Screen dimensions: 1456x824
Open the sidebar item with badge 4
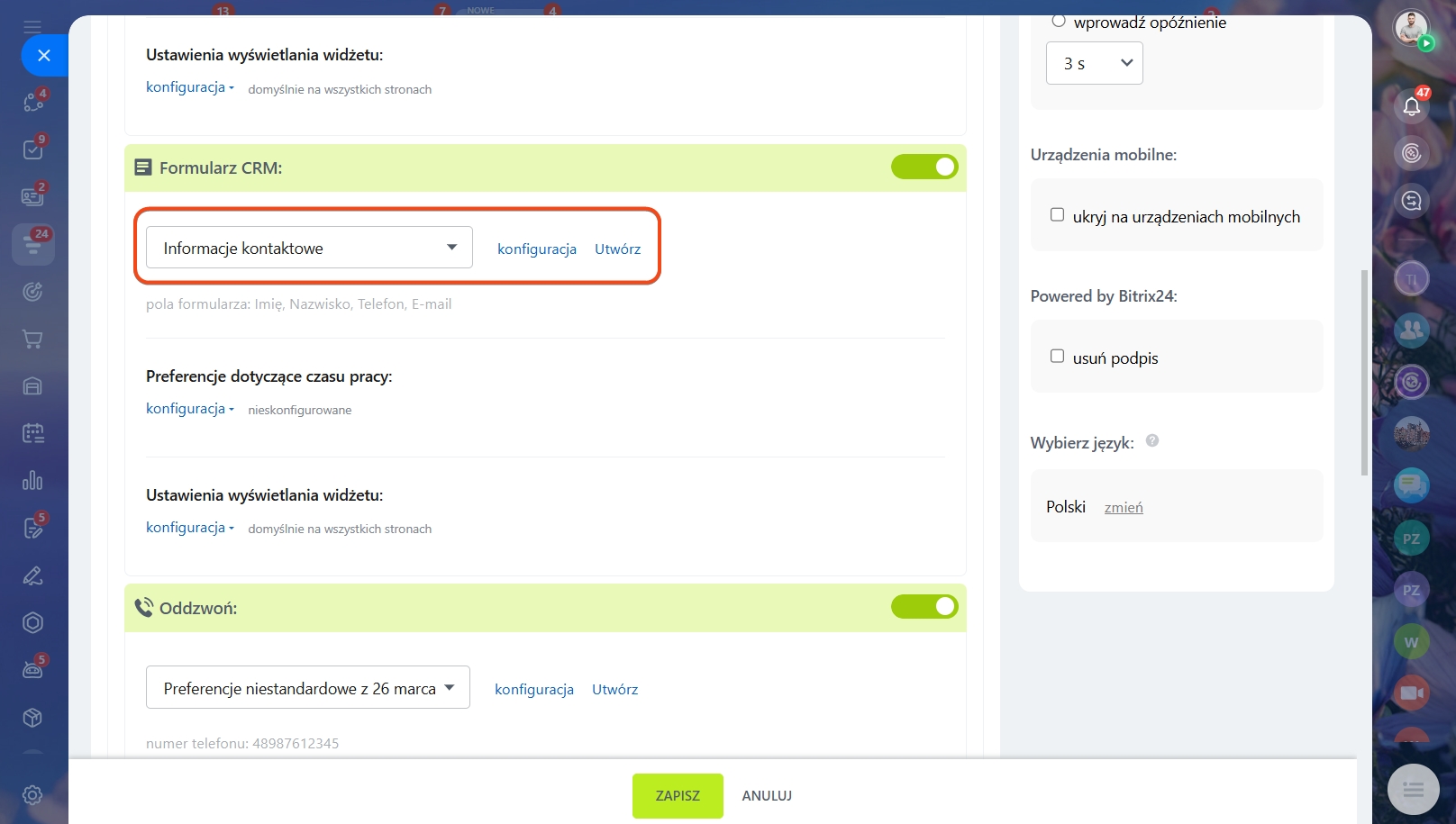pyautogui.click(x=33, y=102)
